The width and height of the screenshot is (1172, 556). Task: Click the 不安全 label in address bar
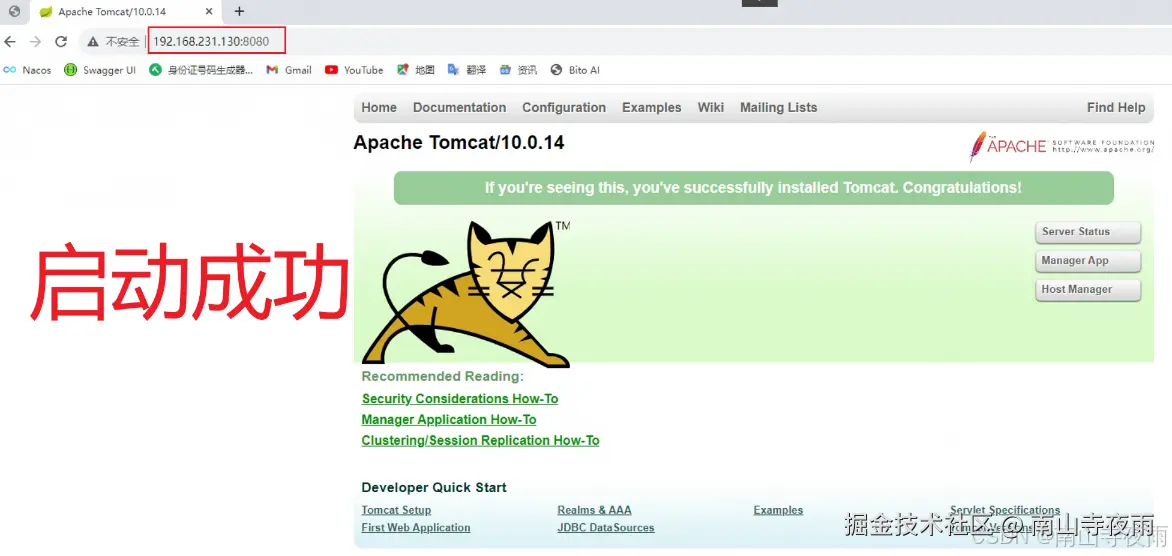pos(122,42)
